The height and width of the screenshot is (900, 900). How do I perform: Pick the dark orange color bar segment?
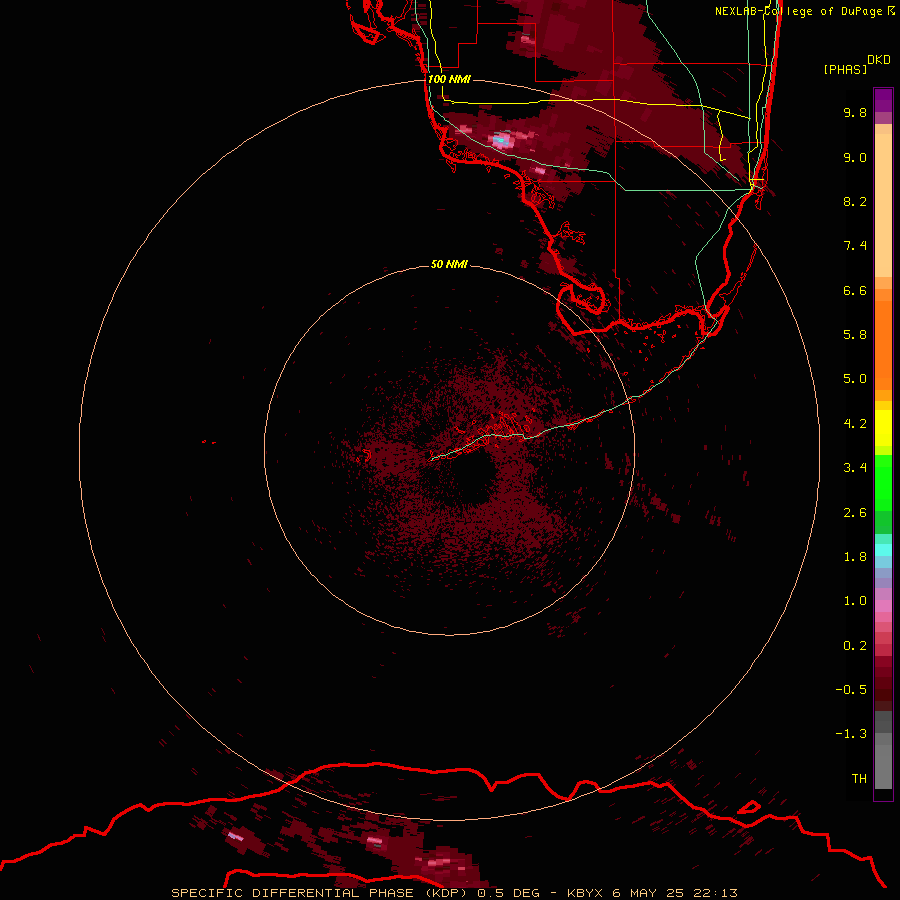(883, 346)
